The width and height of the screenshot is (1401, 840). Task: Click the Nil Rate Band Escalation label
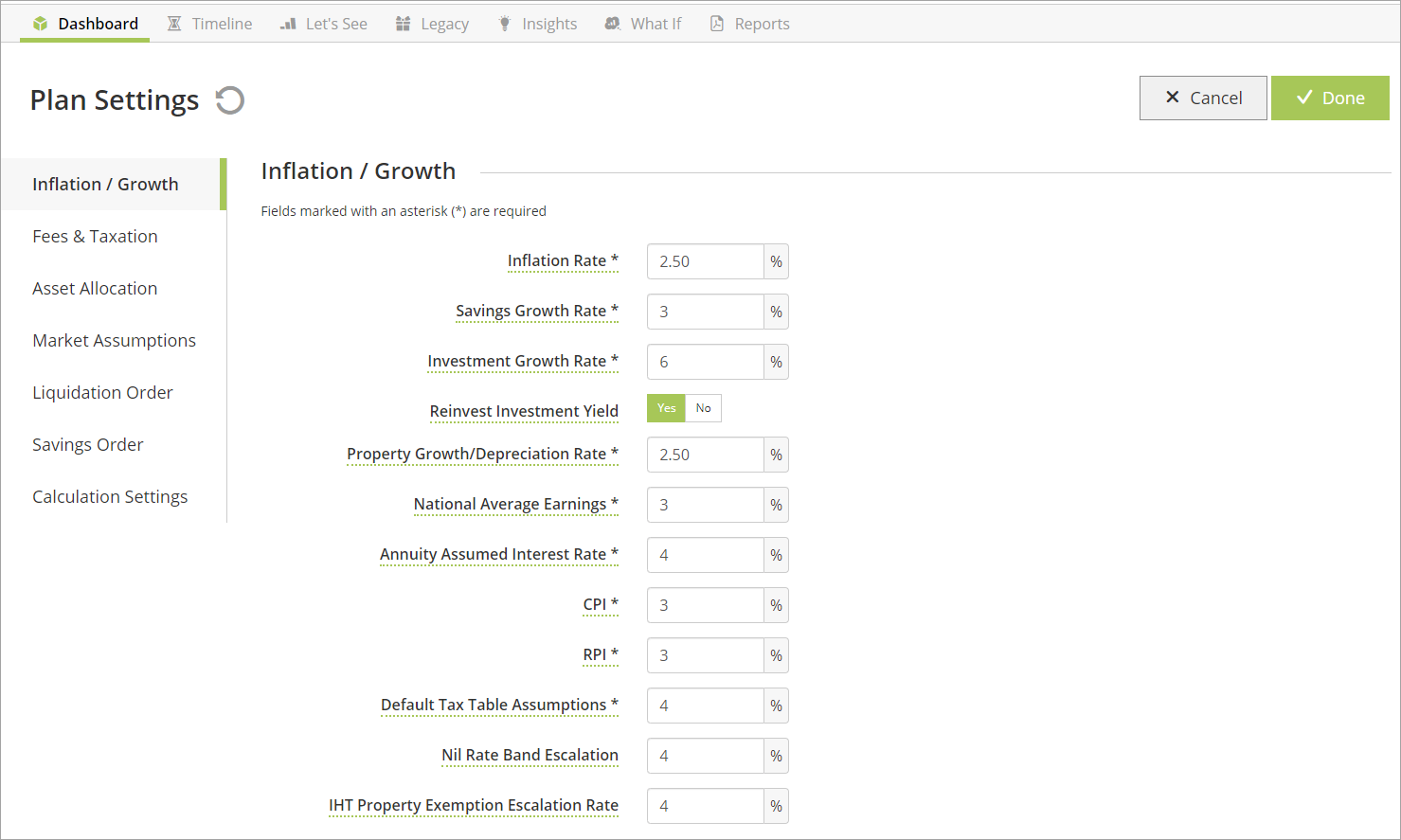click(x=530, y=755)
